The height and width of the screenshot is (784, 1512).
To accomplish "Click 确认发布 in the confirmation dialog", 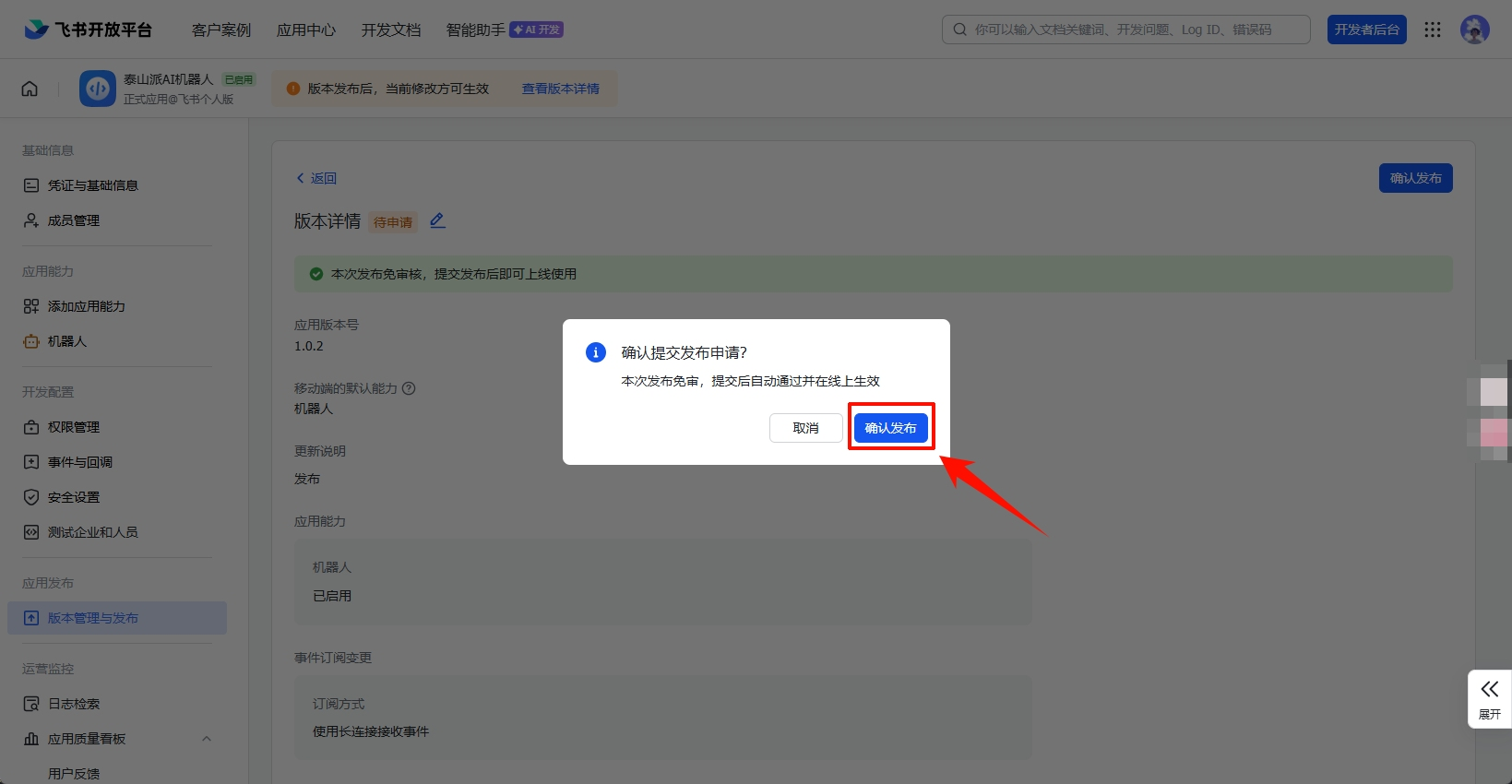I will 890,428.
